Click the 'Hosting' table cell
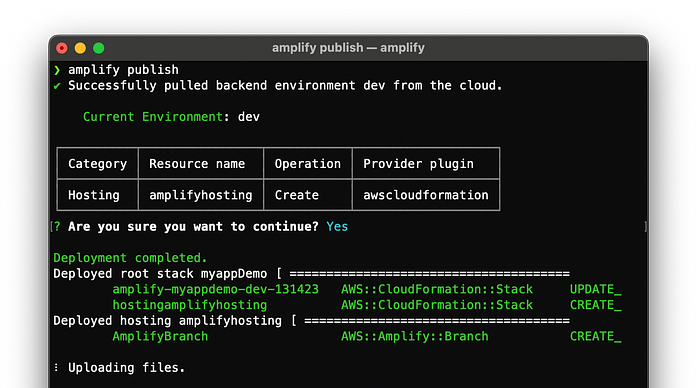700x388 pixels. (x=98, y=195)
